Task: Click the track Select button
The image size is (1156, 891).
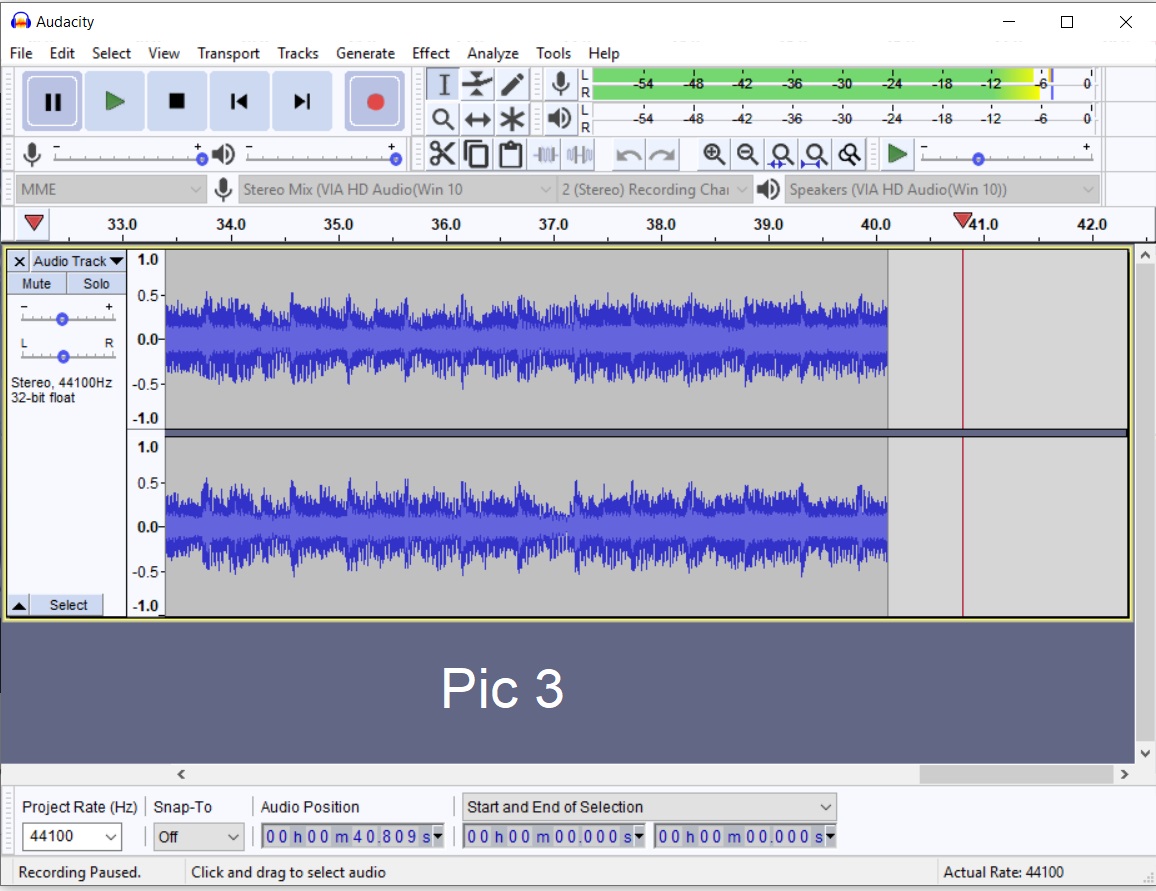Action: [x=68, y=605]
